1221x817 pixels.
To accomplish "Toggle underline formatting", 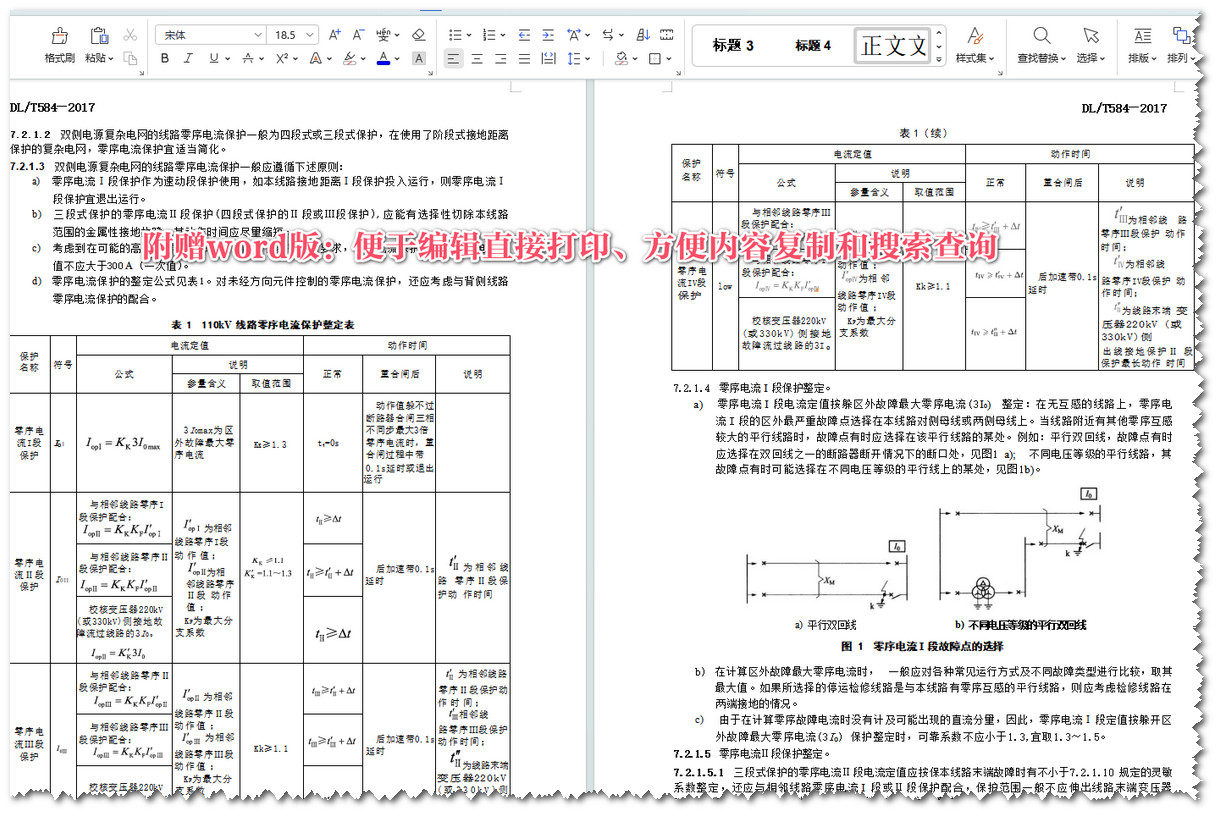I will click(x=213, y=58).
